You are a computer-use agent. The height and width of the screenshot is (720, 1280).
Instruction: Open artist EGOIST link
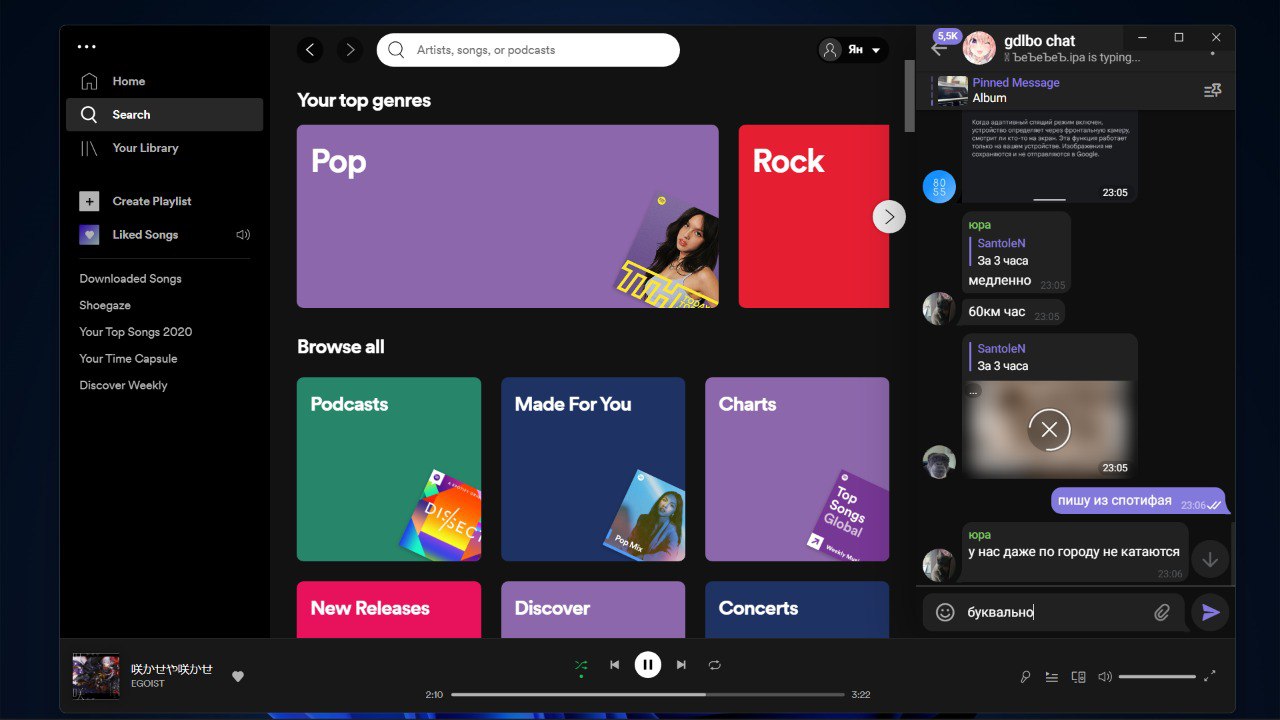tap(148, 684)
